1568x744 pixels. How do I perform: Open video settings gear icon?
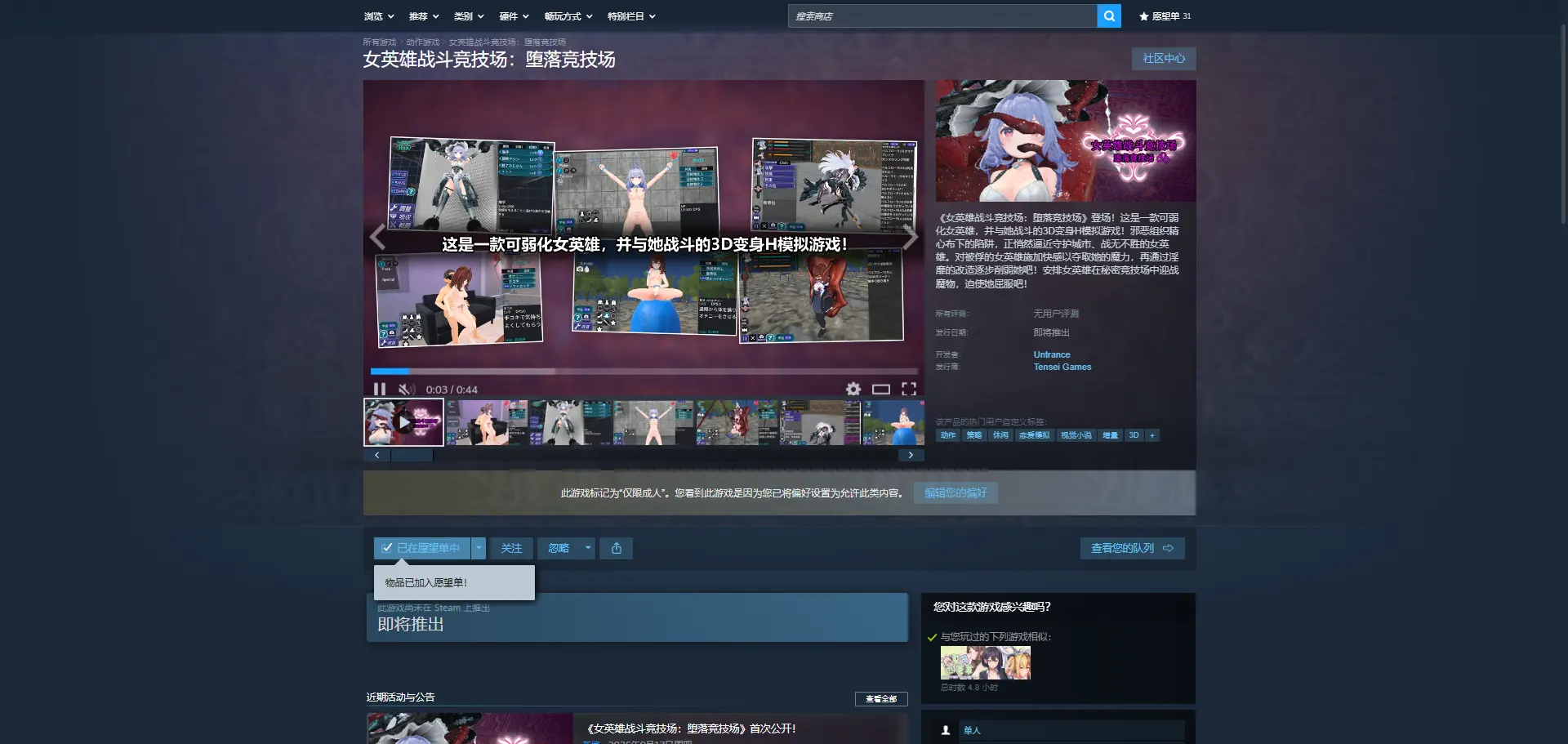pos(853,390)
